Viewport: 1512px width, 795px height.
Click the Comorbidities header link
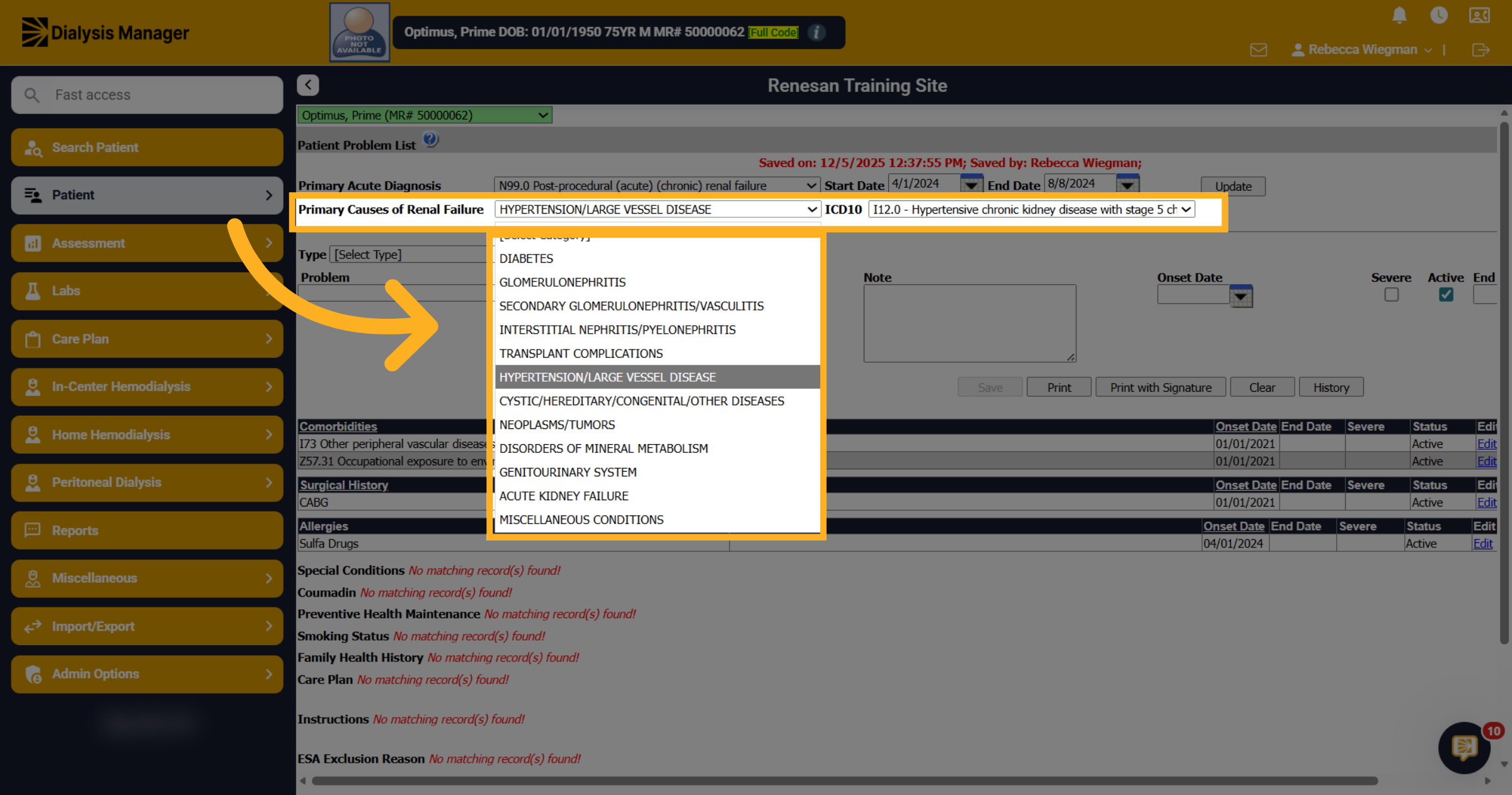(x=338, y=426)
